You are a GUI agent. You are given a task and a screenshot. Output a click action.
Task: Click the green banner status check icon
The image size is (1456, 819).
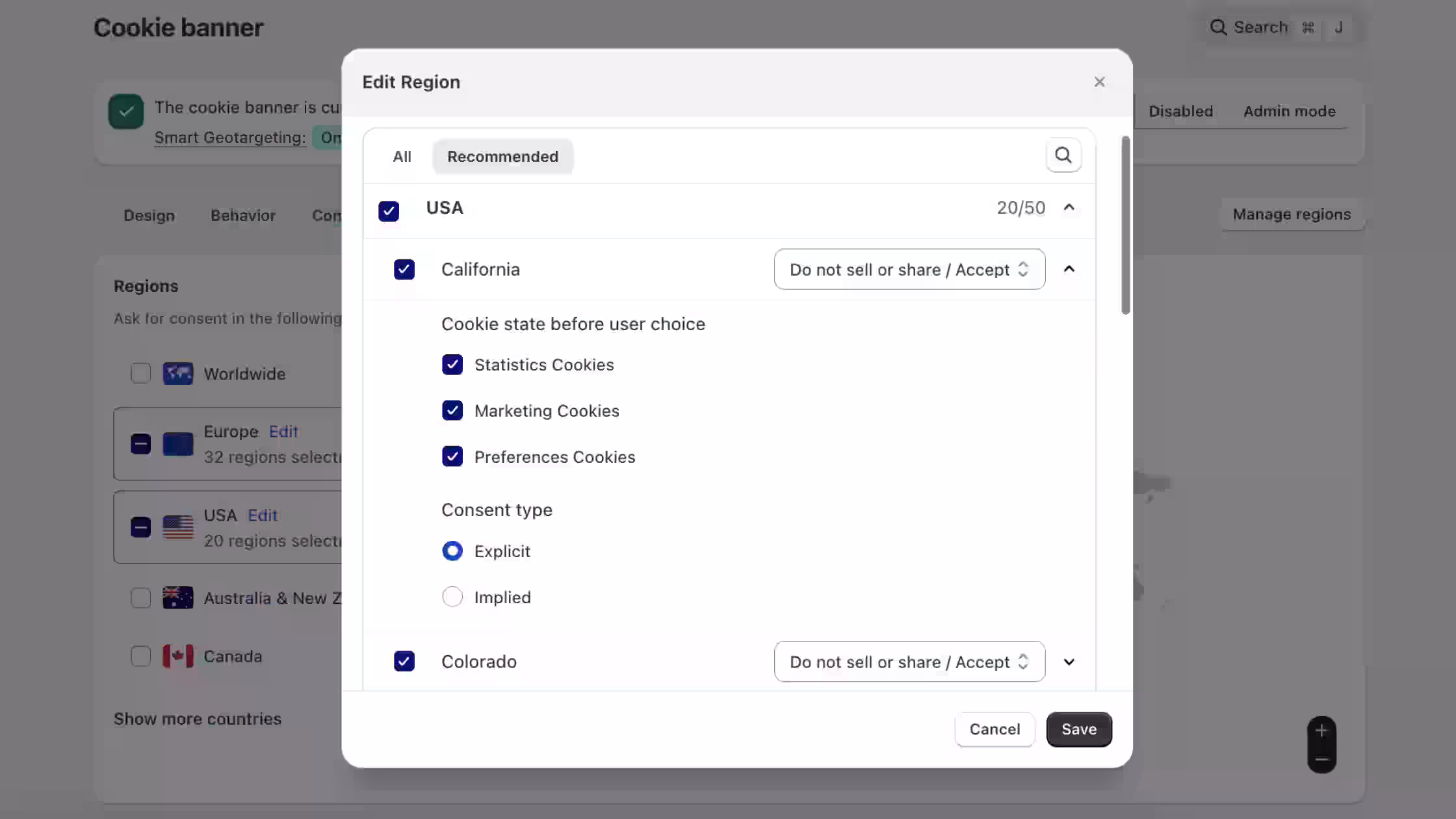pyautogui.click(x=126, y=112)
